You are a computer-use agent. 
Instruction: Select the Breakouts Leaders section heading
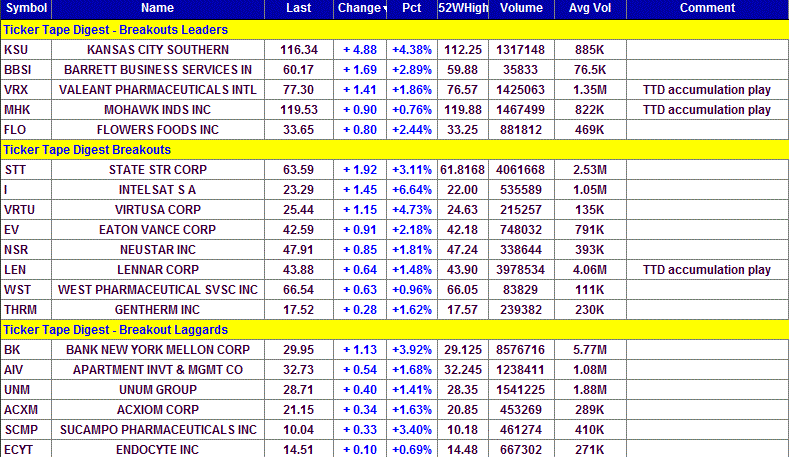394,30
